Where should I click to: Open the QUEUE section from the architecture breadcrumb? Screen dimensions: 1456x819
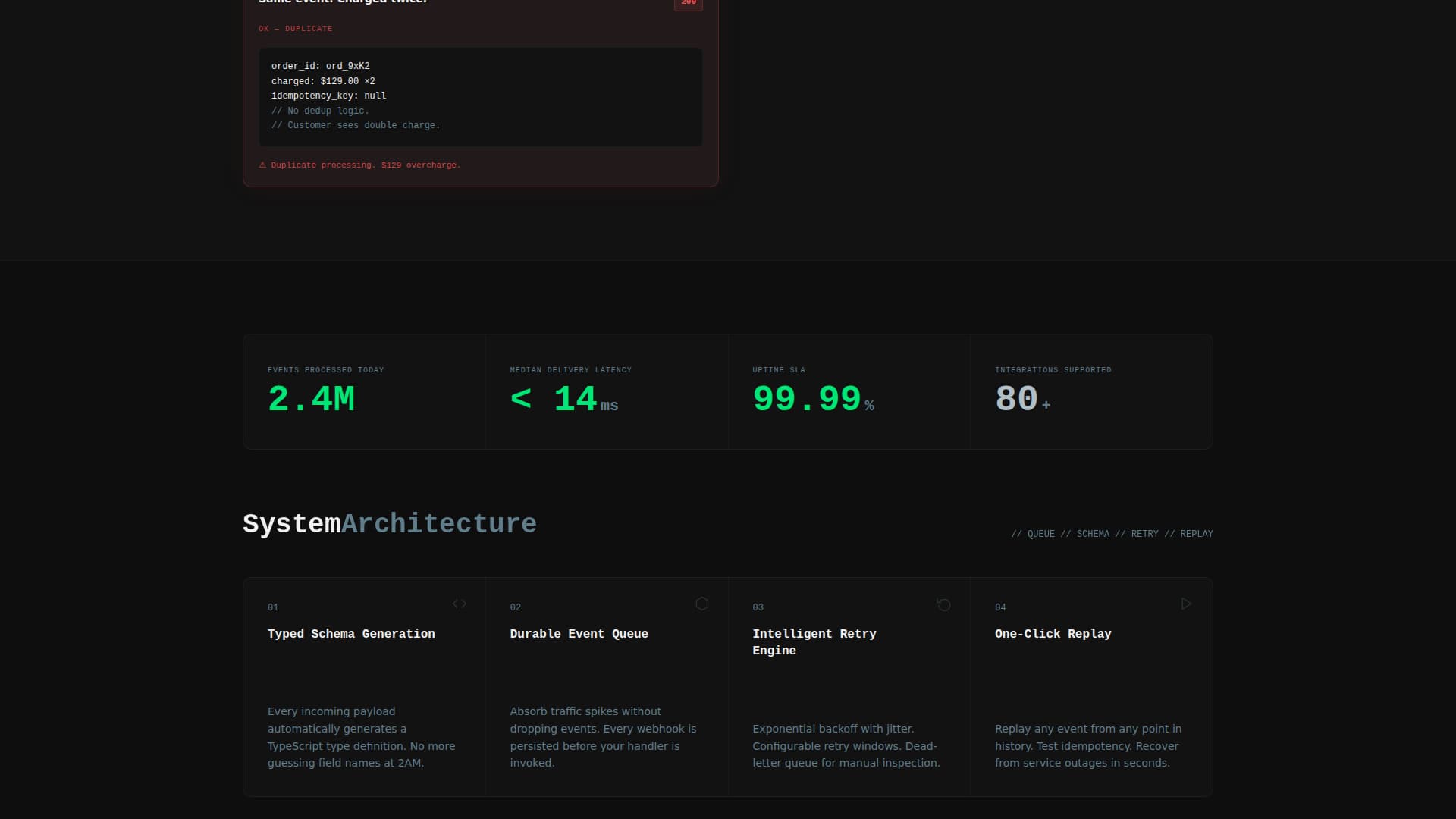pyautogui.click(x=1040, y=533)
